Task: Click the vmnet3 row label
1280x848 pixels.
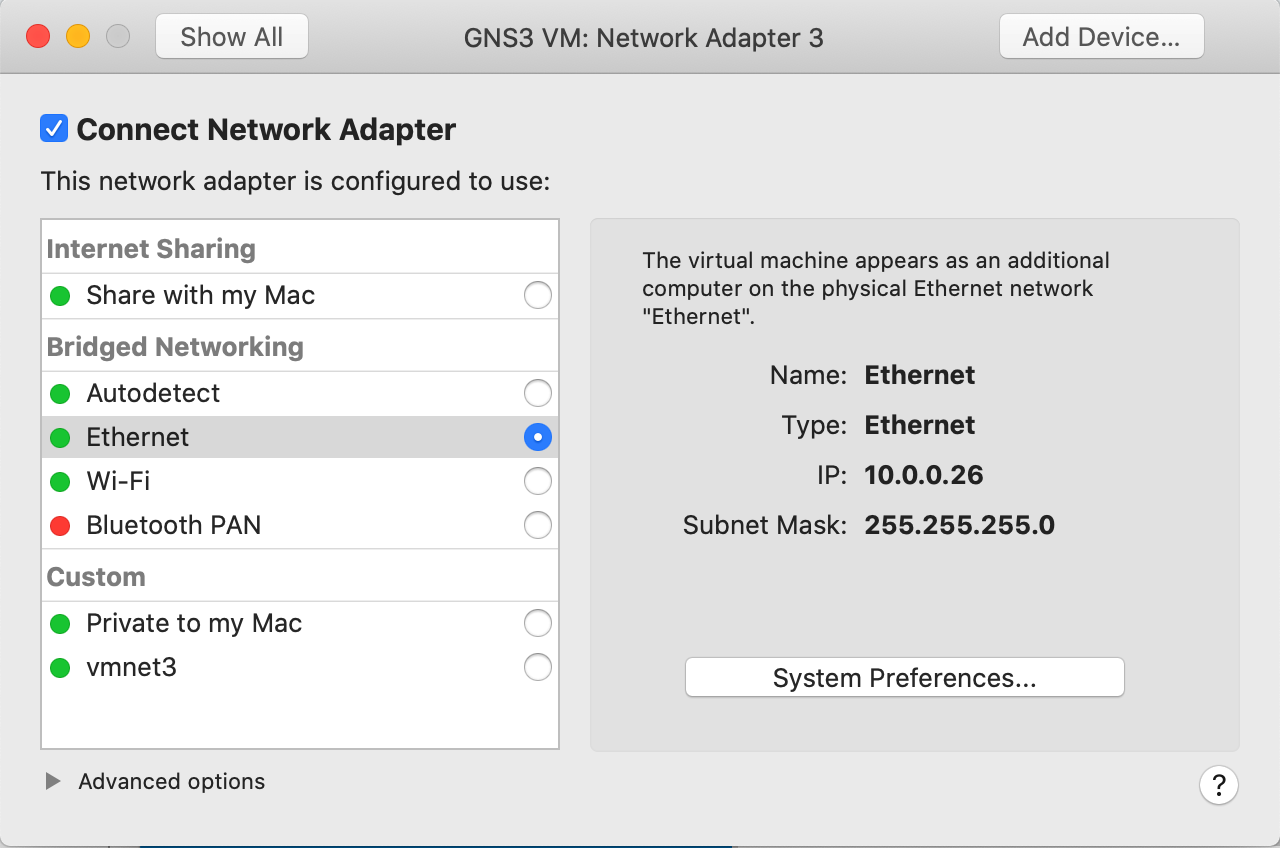Action: 132,667
